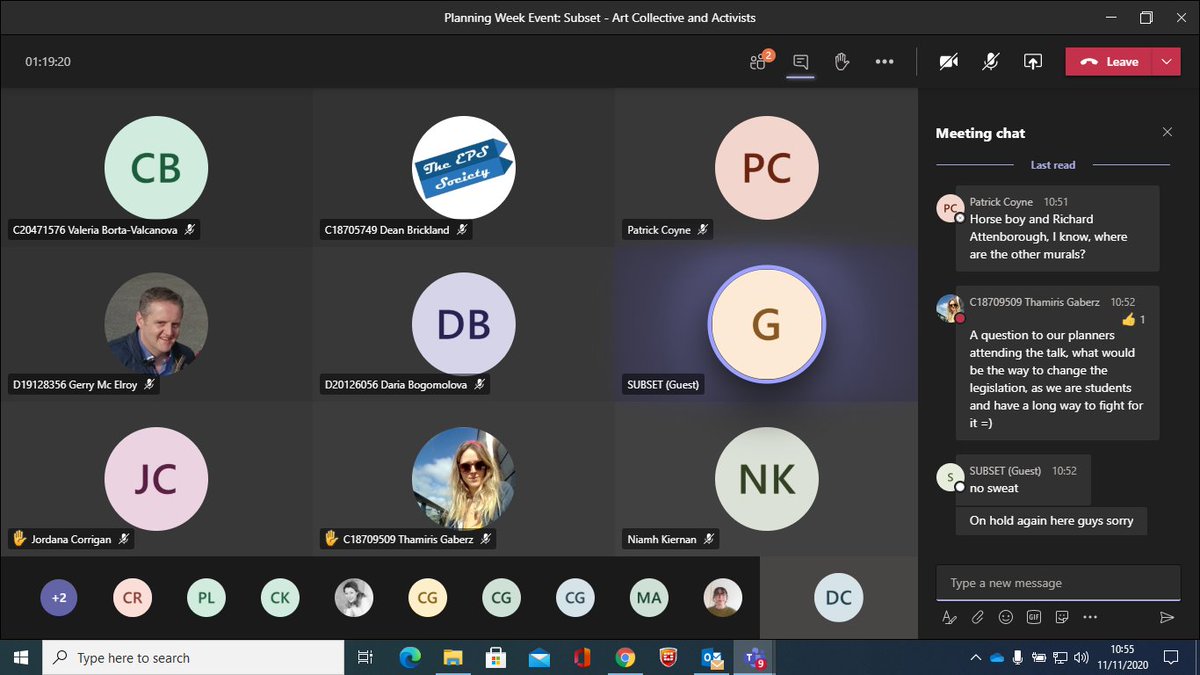This screenshot has height=675, width=1200.
Task: Turn the camera on
Action: (949, 62)
